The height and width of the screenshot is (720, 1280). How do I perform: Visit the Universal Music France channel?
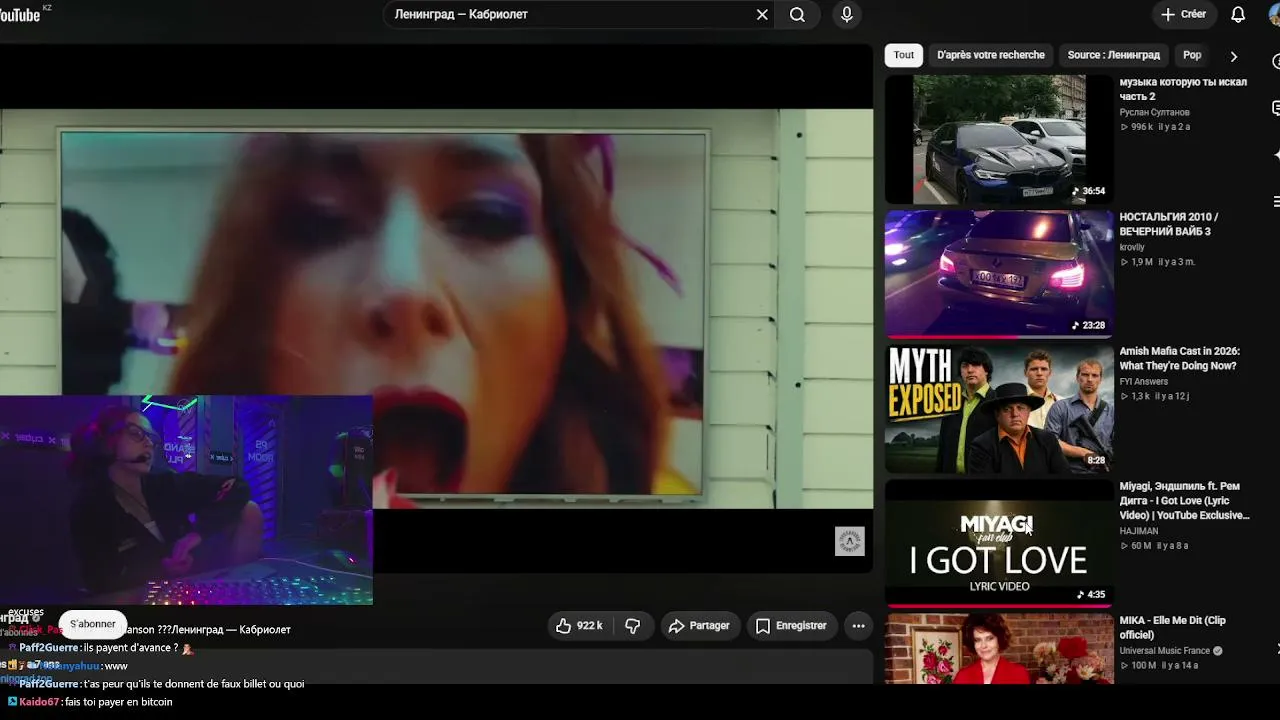click(x=1165, y=650)
